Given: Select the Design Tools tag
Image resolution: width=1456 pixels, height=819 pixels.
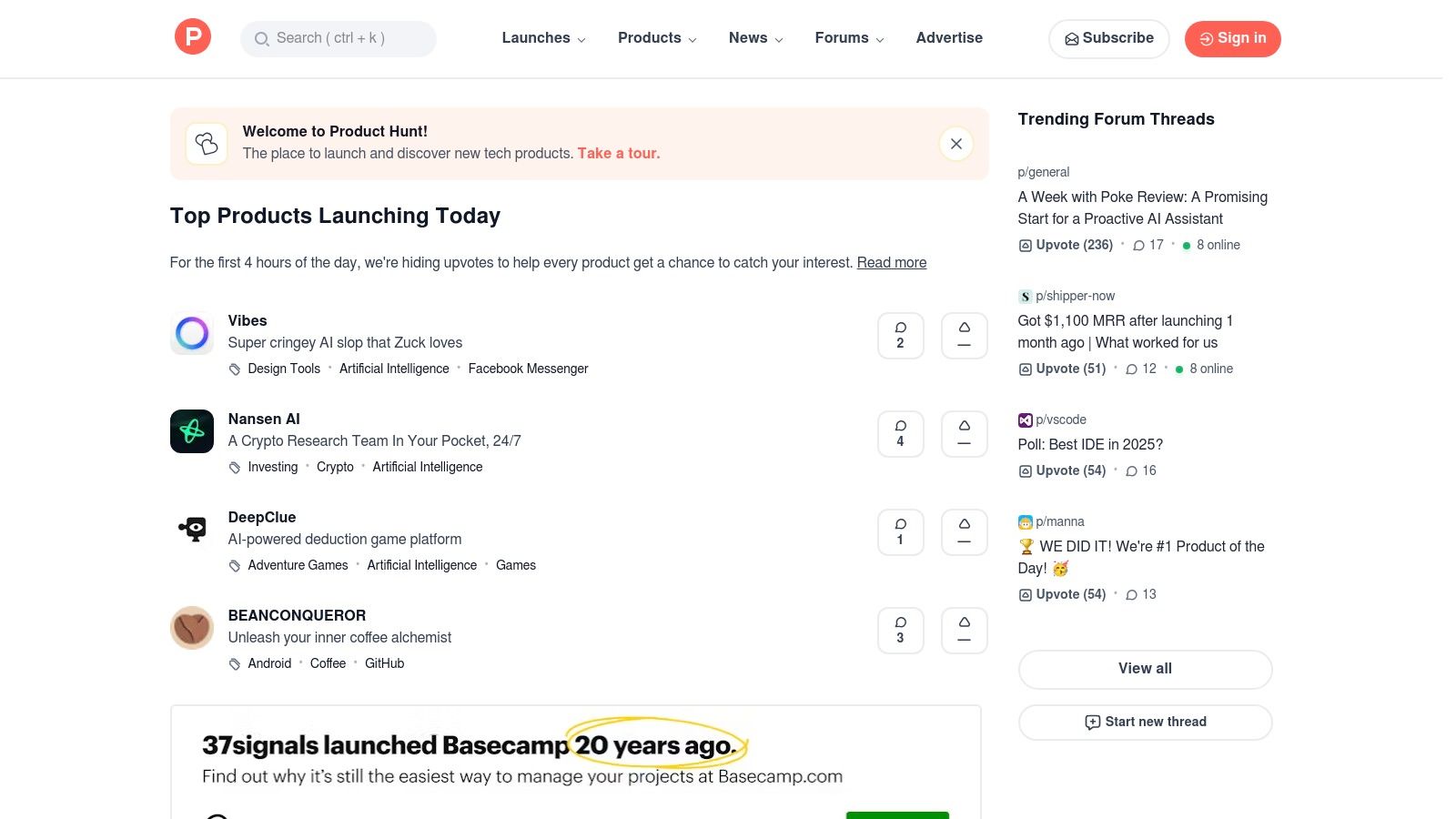Looking at the screenshot, I should [284, 369].
